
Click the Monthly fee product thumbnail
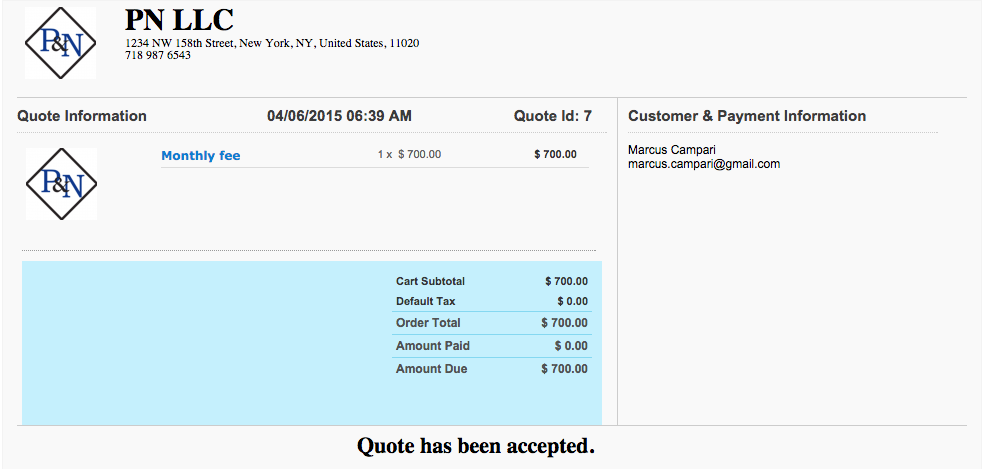61,184
